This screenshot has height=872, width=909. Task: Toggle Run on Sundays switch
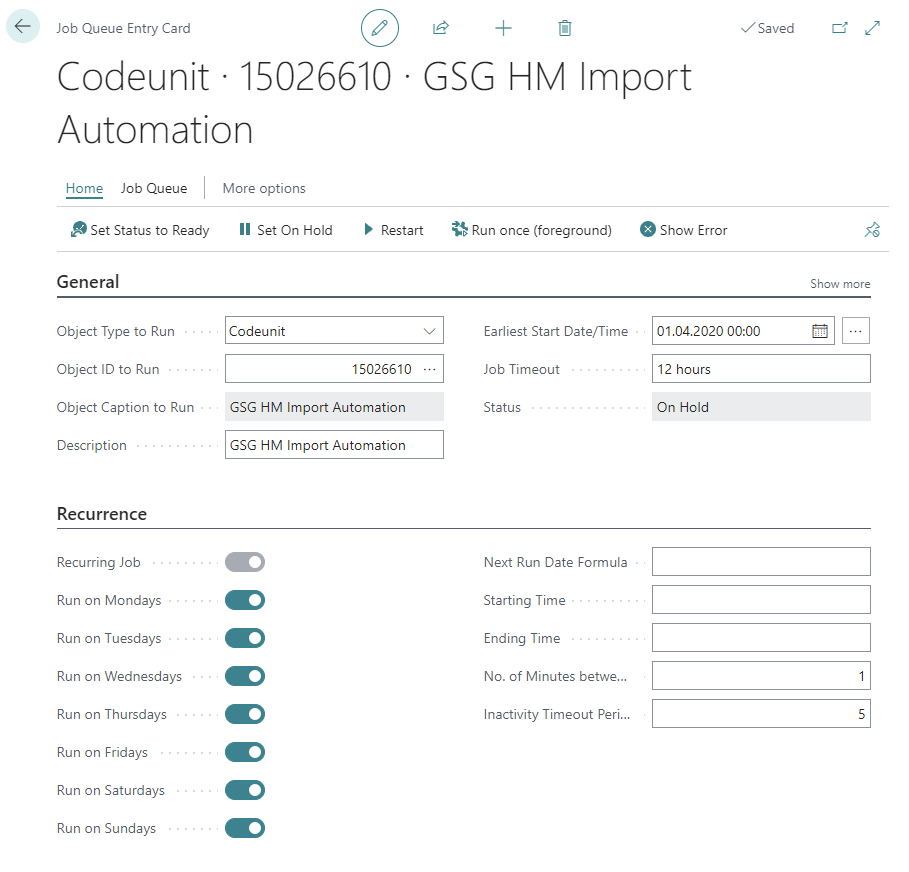click(x=245, y=828)
